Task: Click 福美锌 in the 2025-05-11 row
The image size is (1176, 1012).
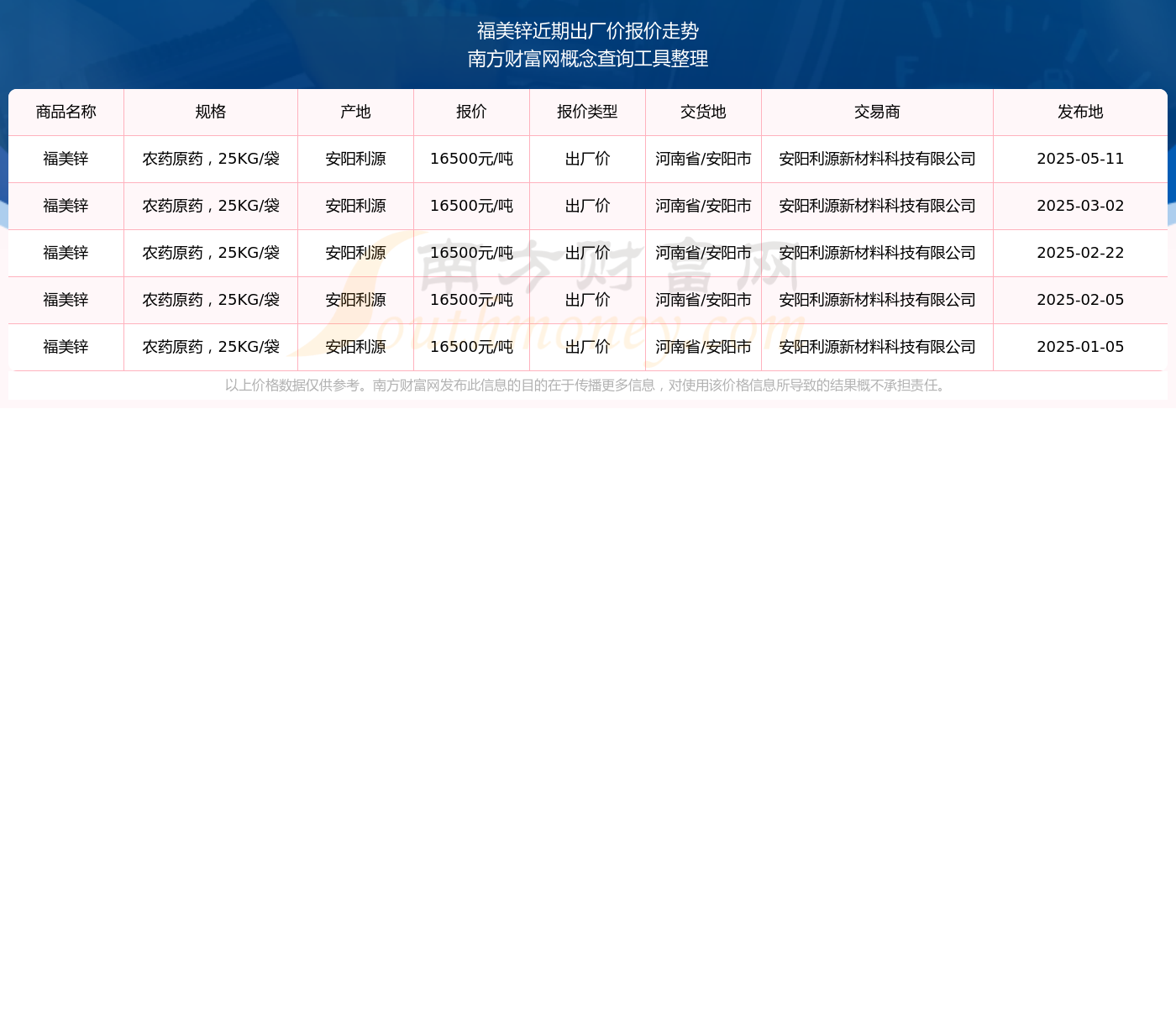Action: (66, 160)
